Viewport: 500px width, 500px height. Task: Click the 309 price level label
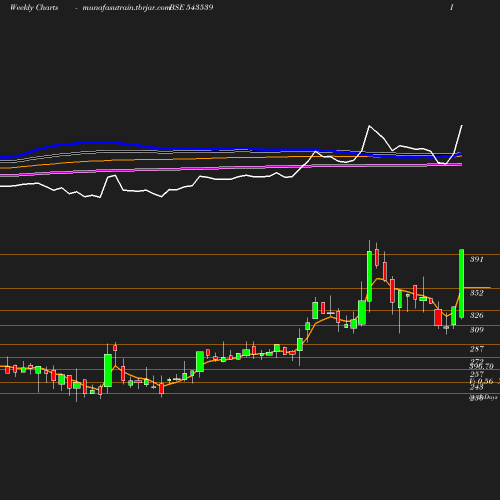pos(476,330)
